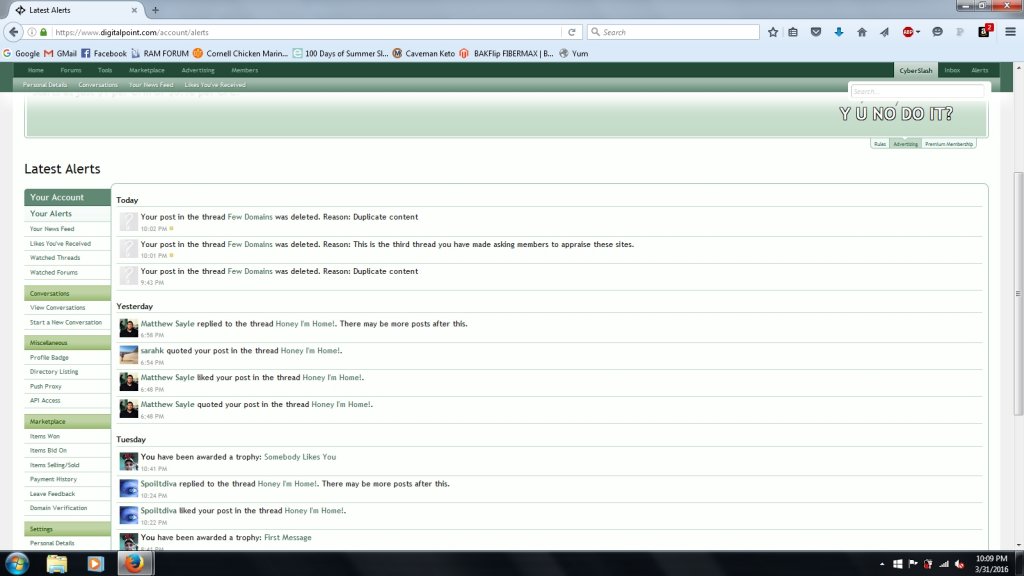Open sarahk's profile link in alerts
This screenshot has width=1024, height=576.
click(x=152, y=351)
